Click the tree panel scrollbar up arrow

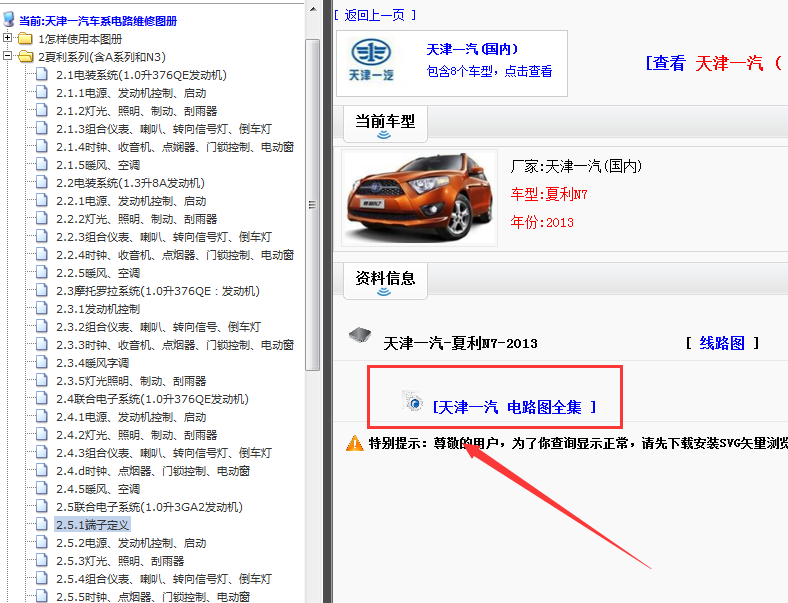pyautogui.click(x=313, y=9)
